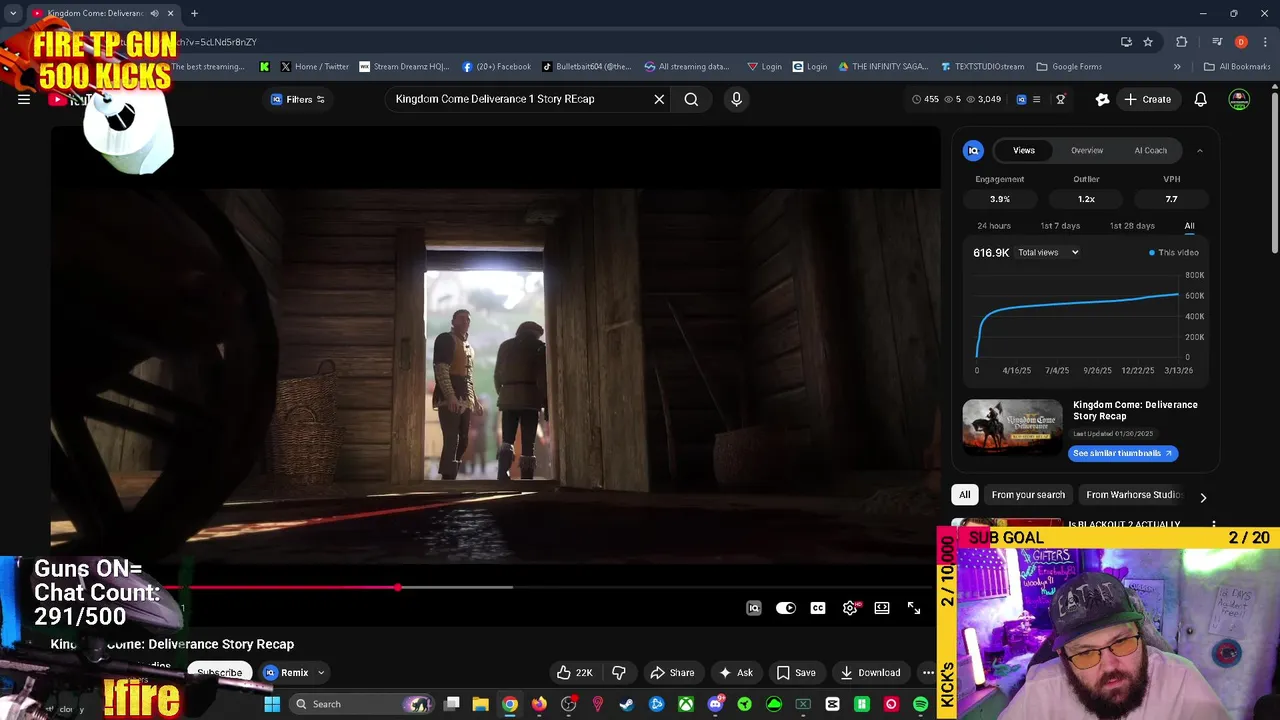Select the Views tab in vidIQ panel

pyautogui.click(x=1024, y=150)
